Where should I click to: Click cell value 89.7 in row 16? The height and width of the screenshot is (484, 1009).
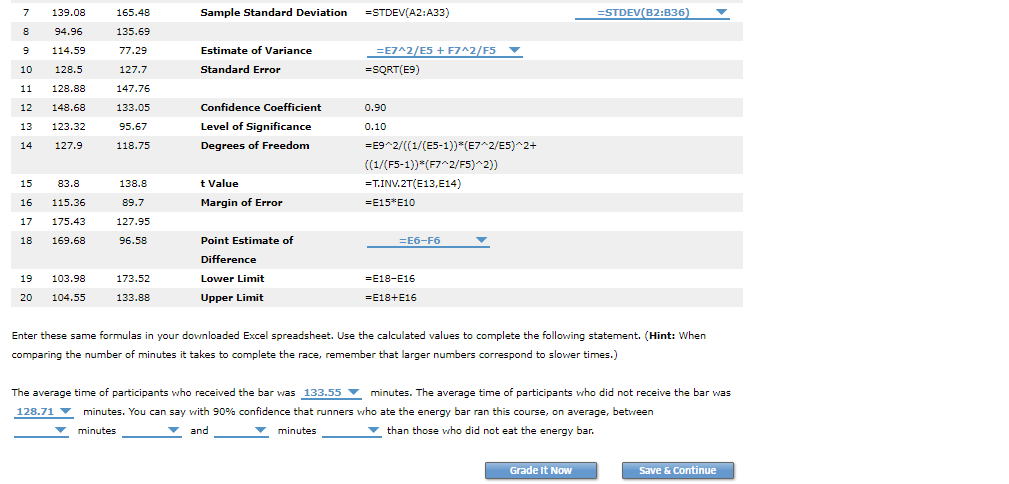[x=133, y=203]
